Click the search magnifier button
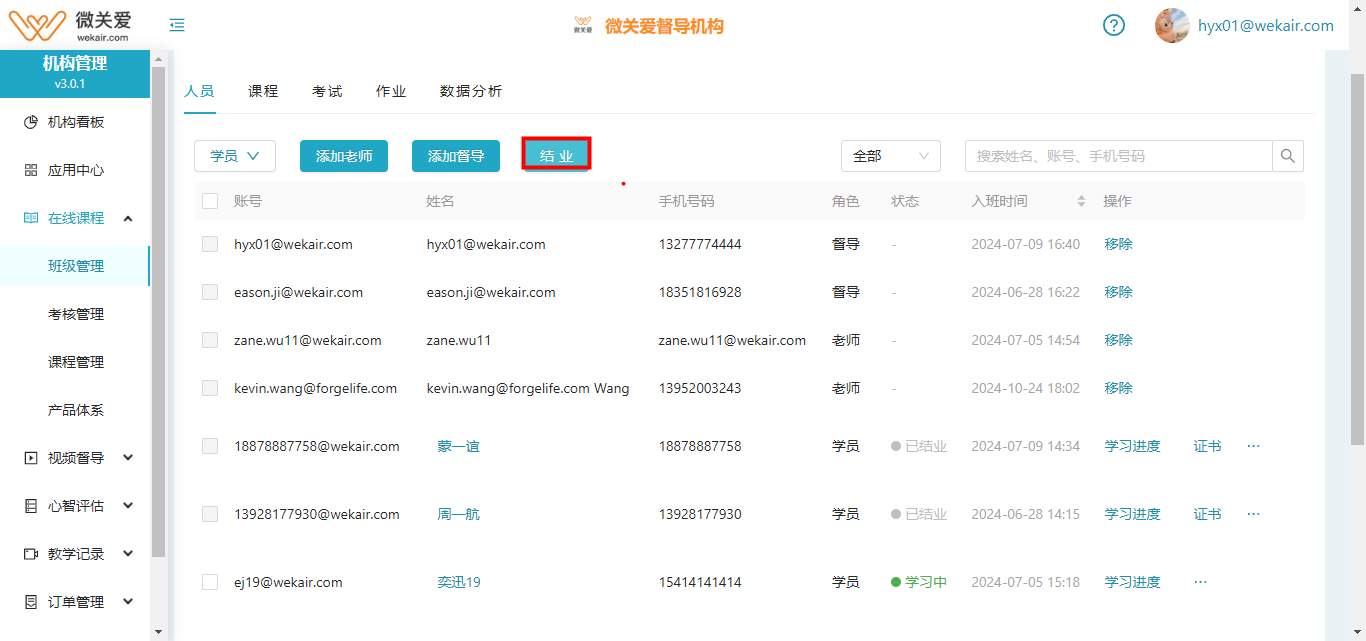1366x641 pixels. [x=1288, y=156]
